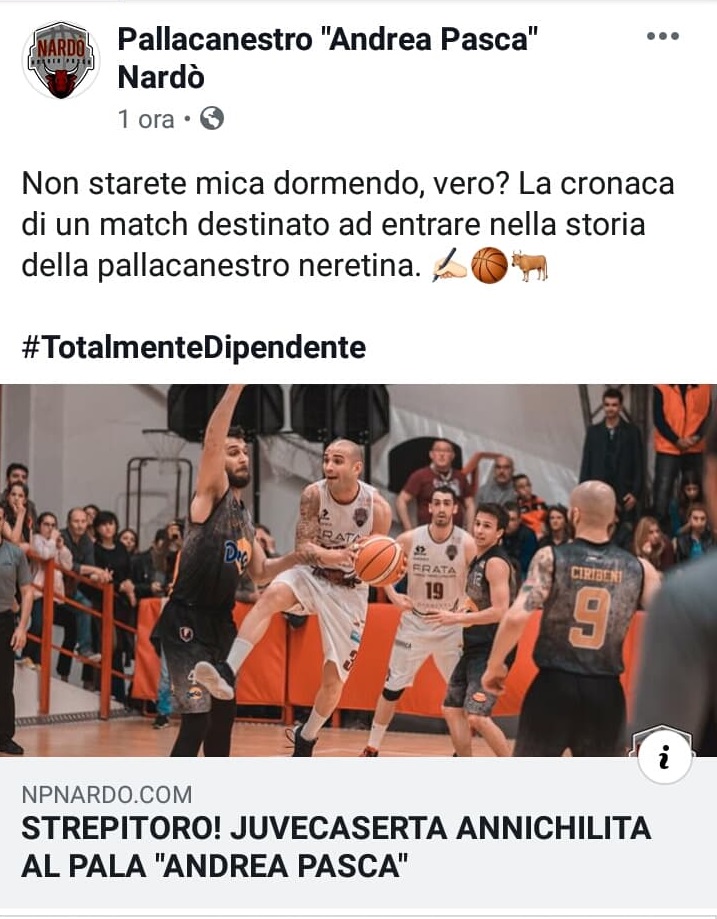Open the NPNARDO.COM source domain link

point(107,795)
